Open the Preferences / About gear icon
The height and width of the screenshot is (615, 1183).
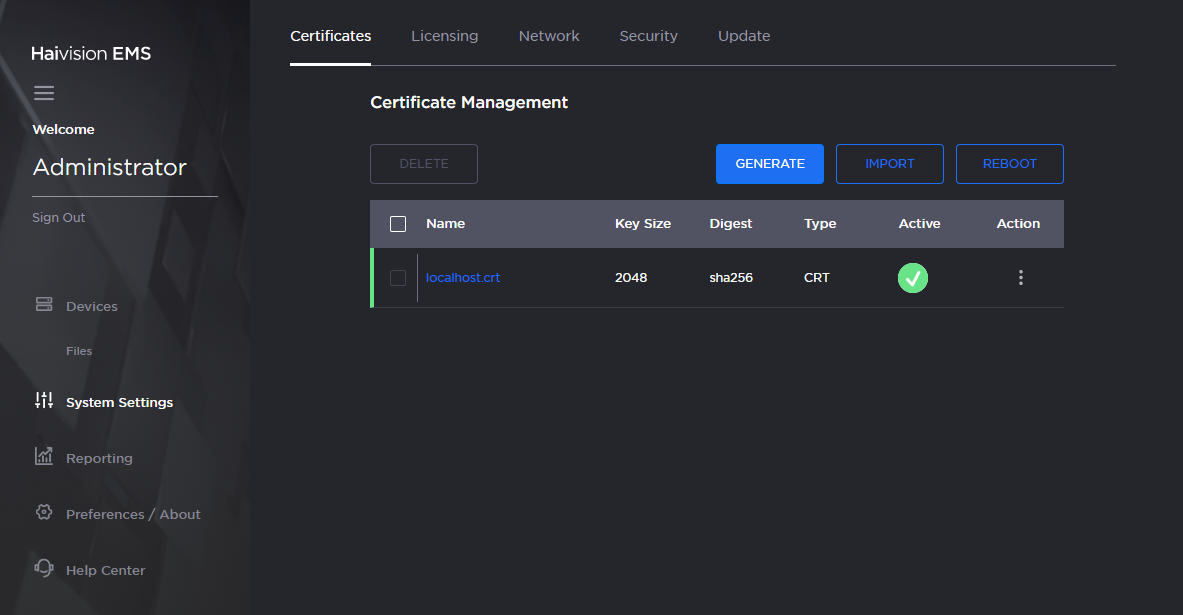tap(44, 513)
